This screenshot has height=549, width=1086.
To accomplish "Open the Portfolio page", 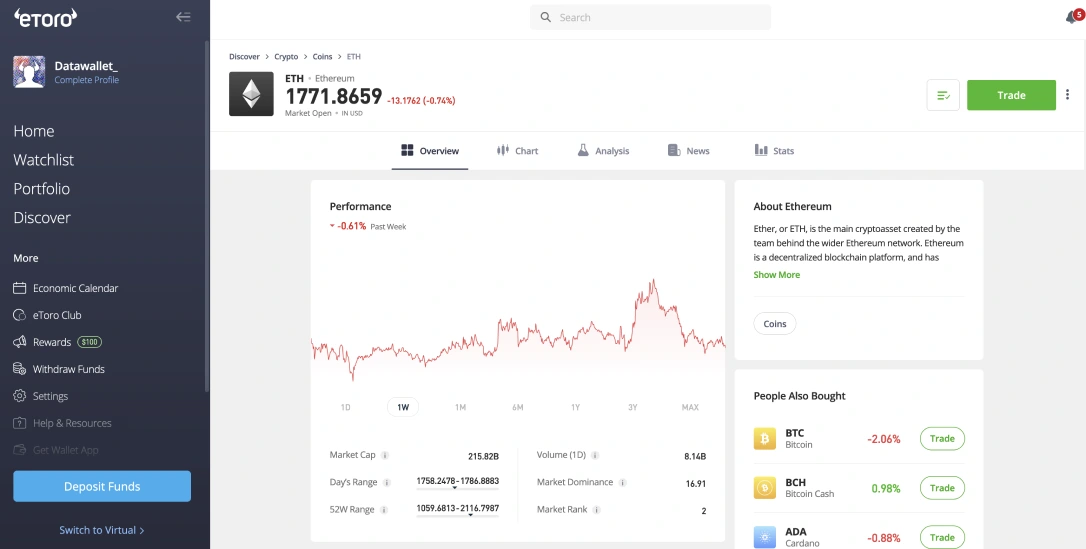I will click(x=42, y=189).
